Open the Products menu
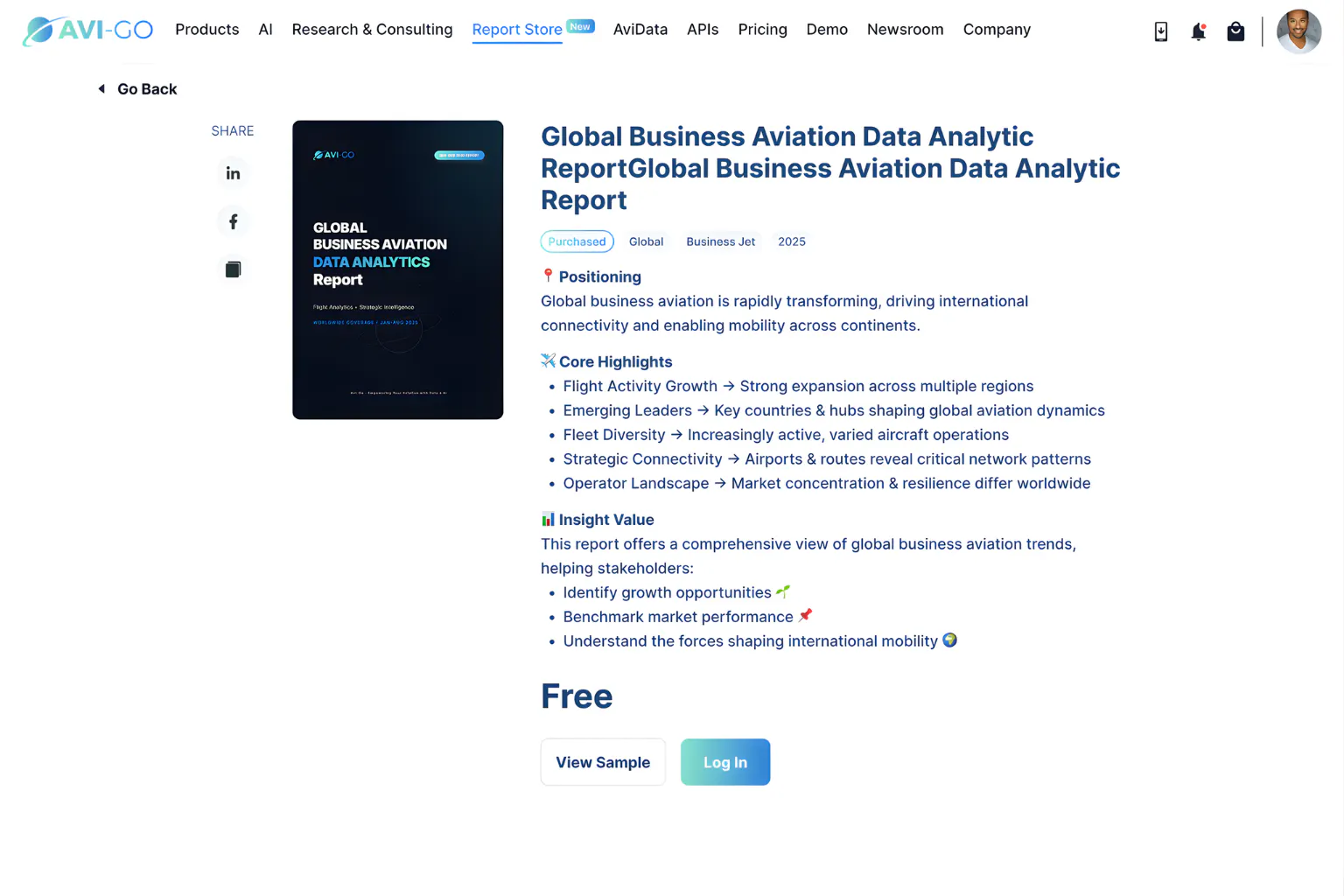This screenshot has height=896, width=1344. [206, 30]
